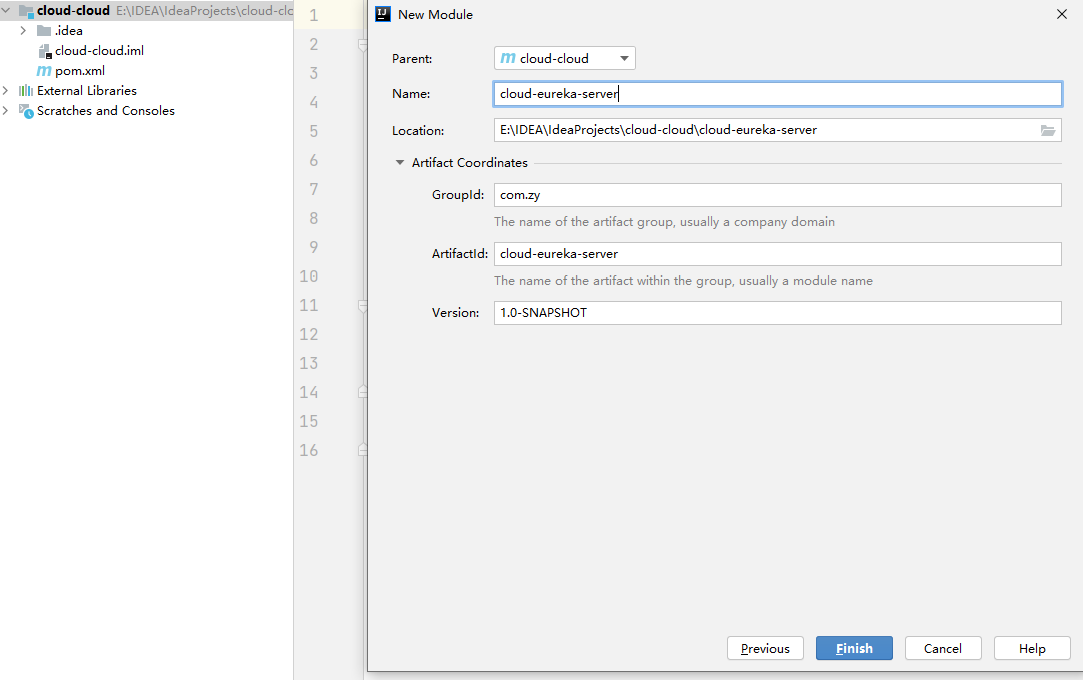This screenshot has width=1083, height=680.
Task: Open Help for the New Module dialog
Action: pyautogui.click(x=1031, y=649)
